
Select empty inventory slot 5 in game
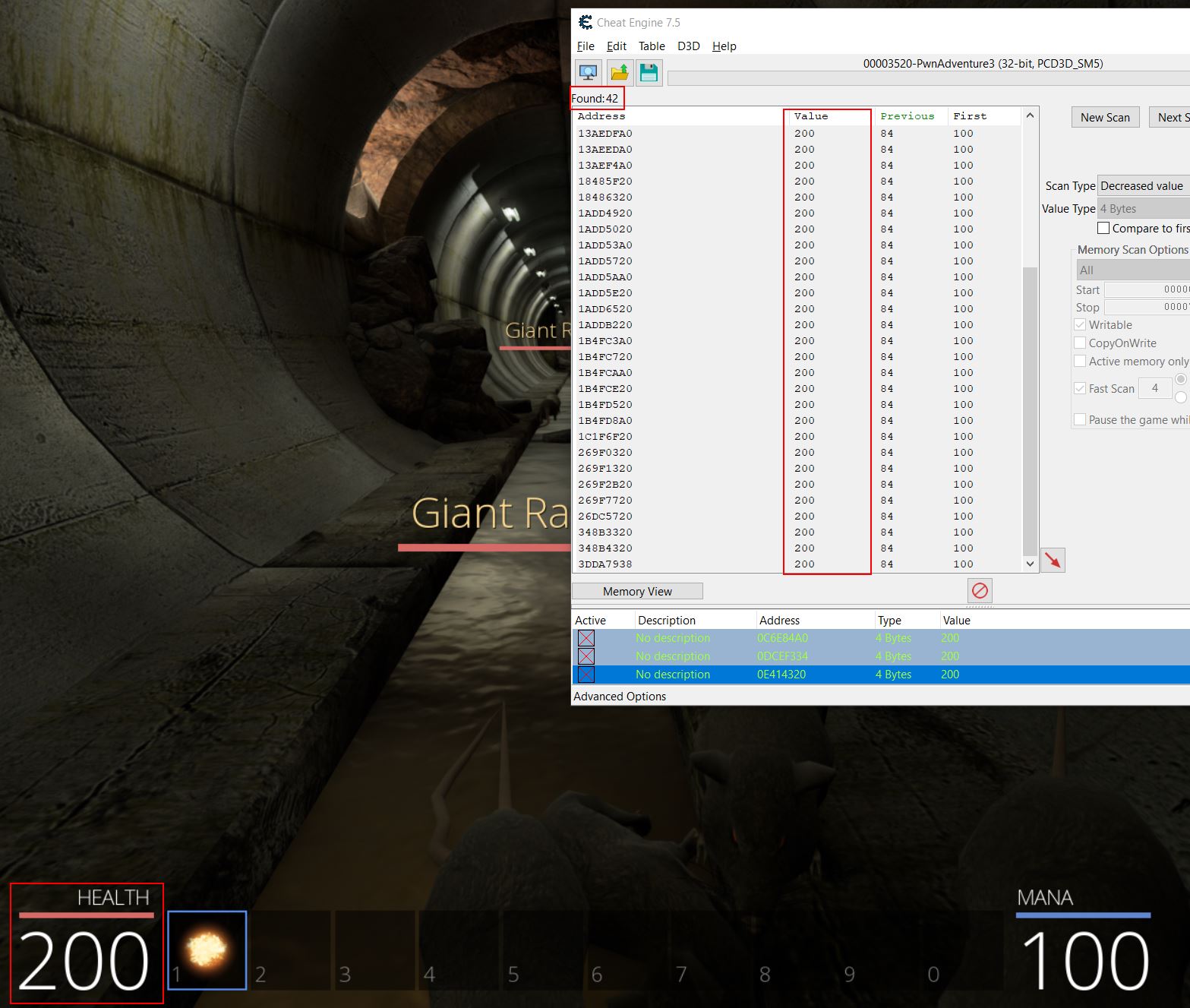[543, 950]
